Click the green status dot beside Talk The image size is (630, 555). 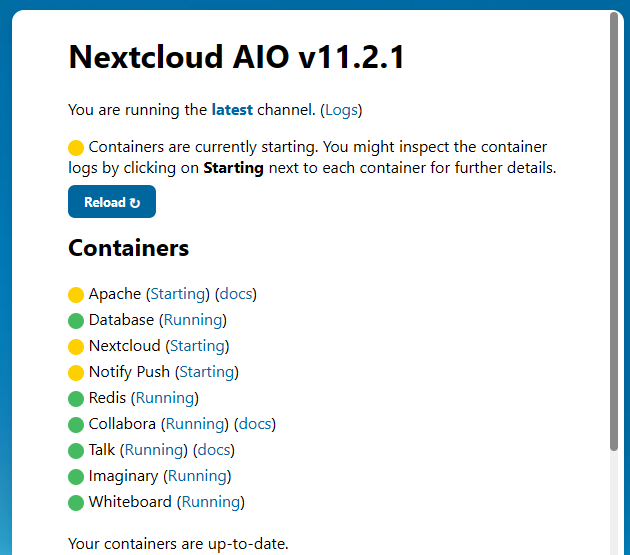tap(76, 451)
